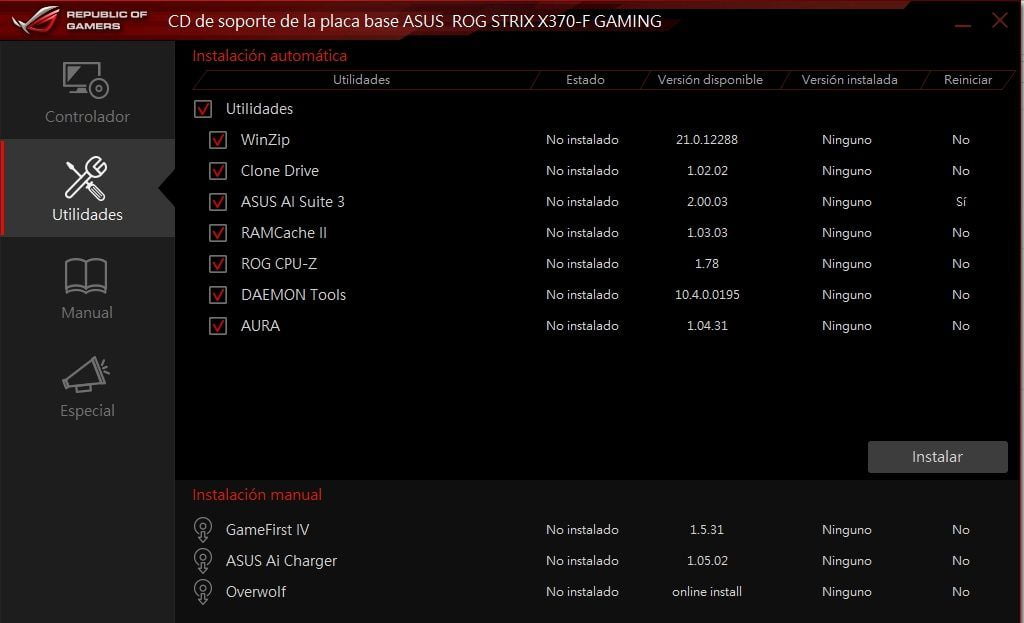
Task: Uncheck the AURA checkbox
Action: 218,326
